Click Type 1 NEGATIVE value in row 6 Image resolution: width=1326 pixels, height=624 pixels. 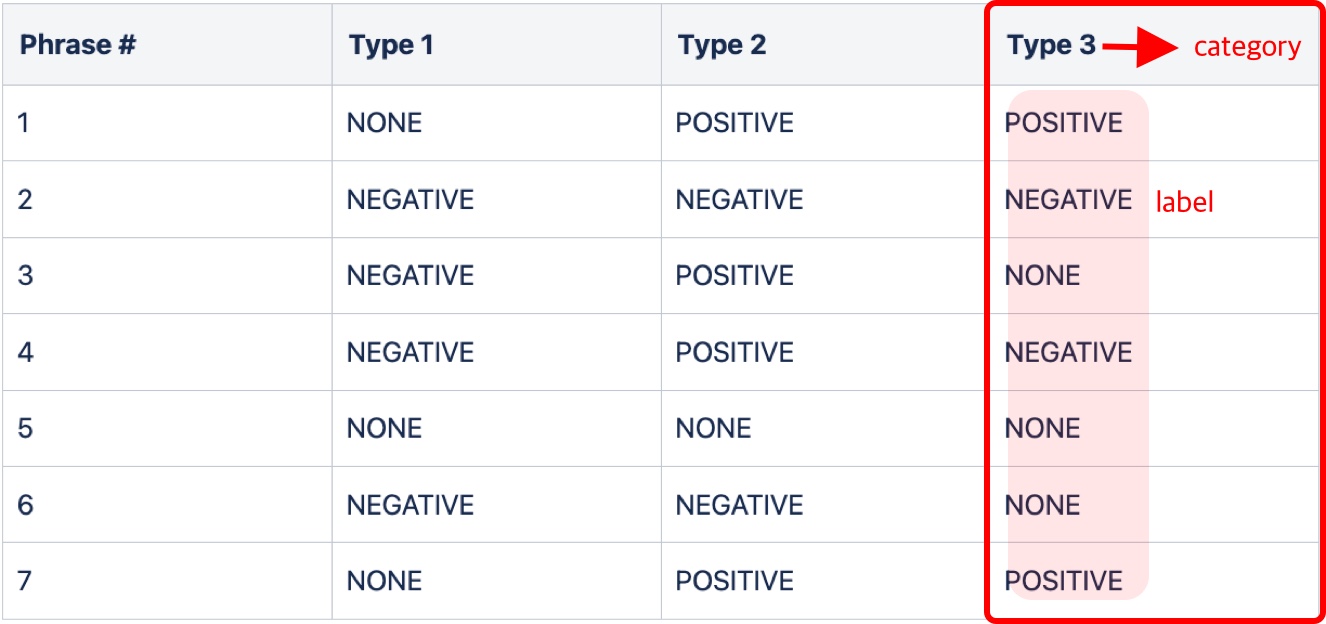pos(410,505)
